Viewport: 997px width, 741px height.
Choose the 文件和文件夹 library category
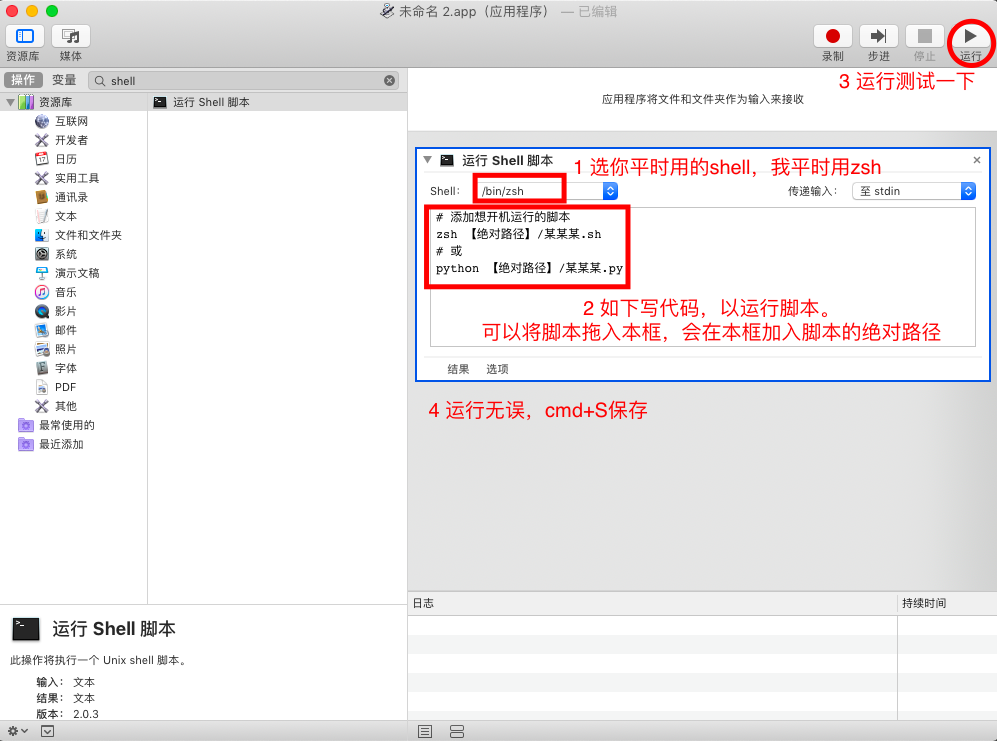(x=88, y=235)
